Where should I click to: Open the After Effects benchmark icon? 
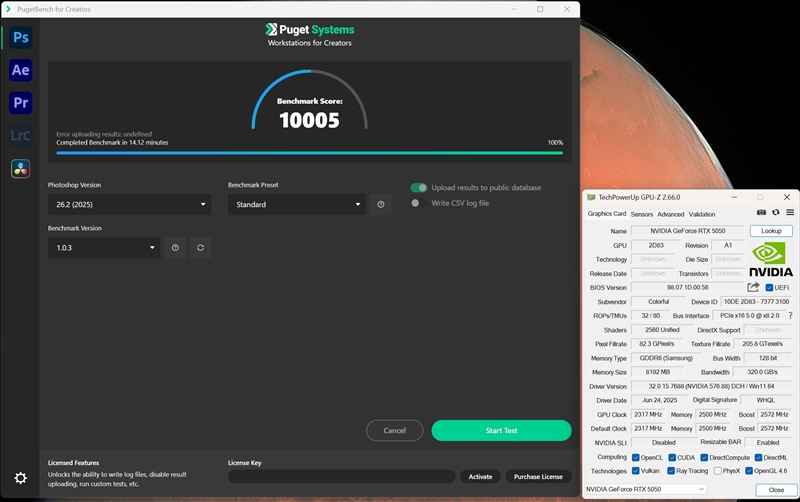(x=20, y=70)
